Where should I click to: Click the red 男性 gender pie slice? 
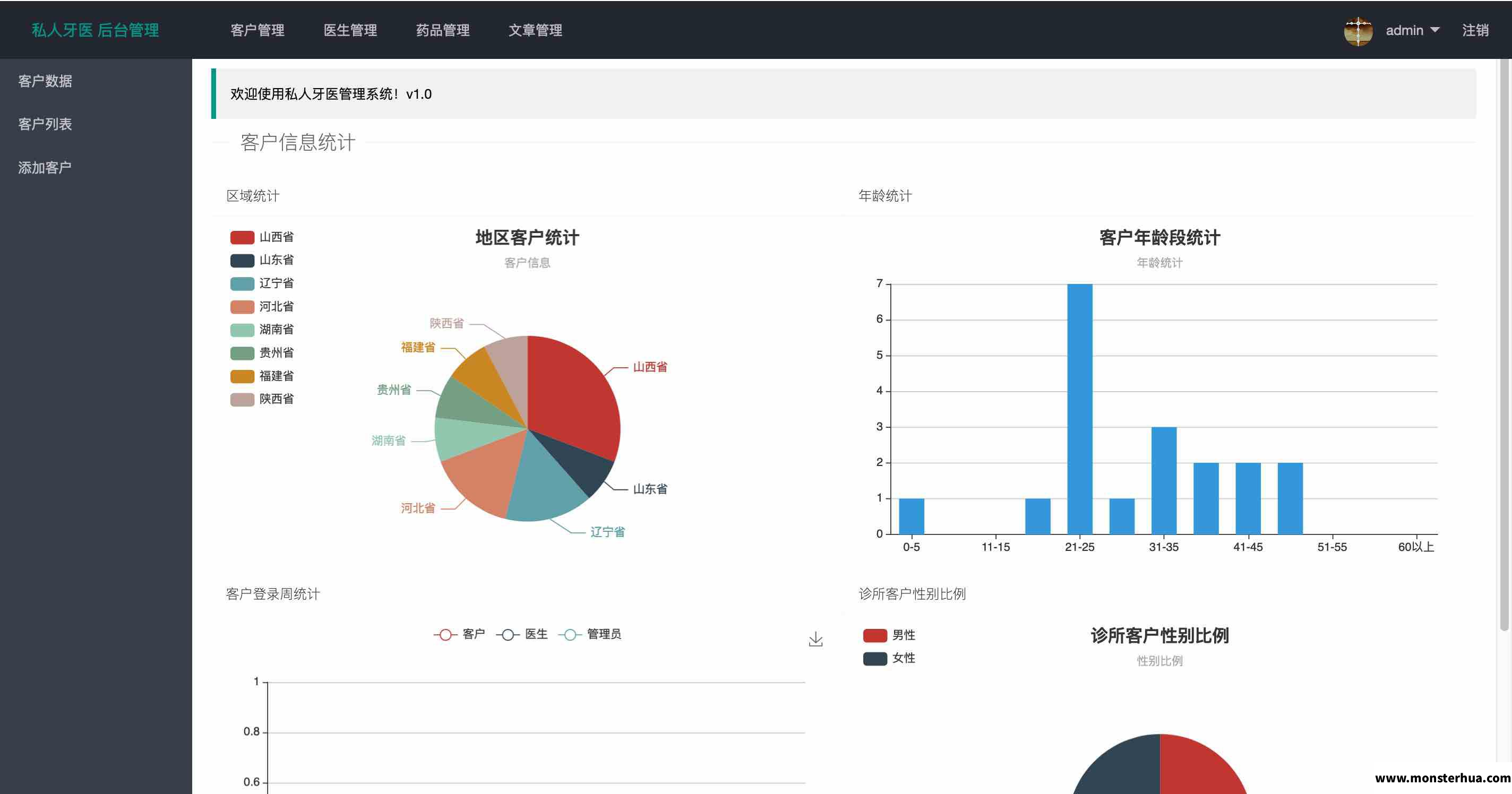click(1197, 769)
